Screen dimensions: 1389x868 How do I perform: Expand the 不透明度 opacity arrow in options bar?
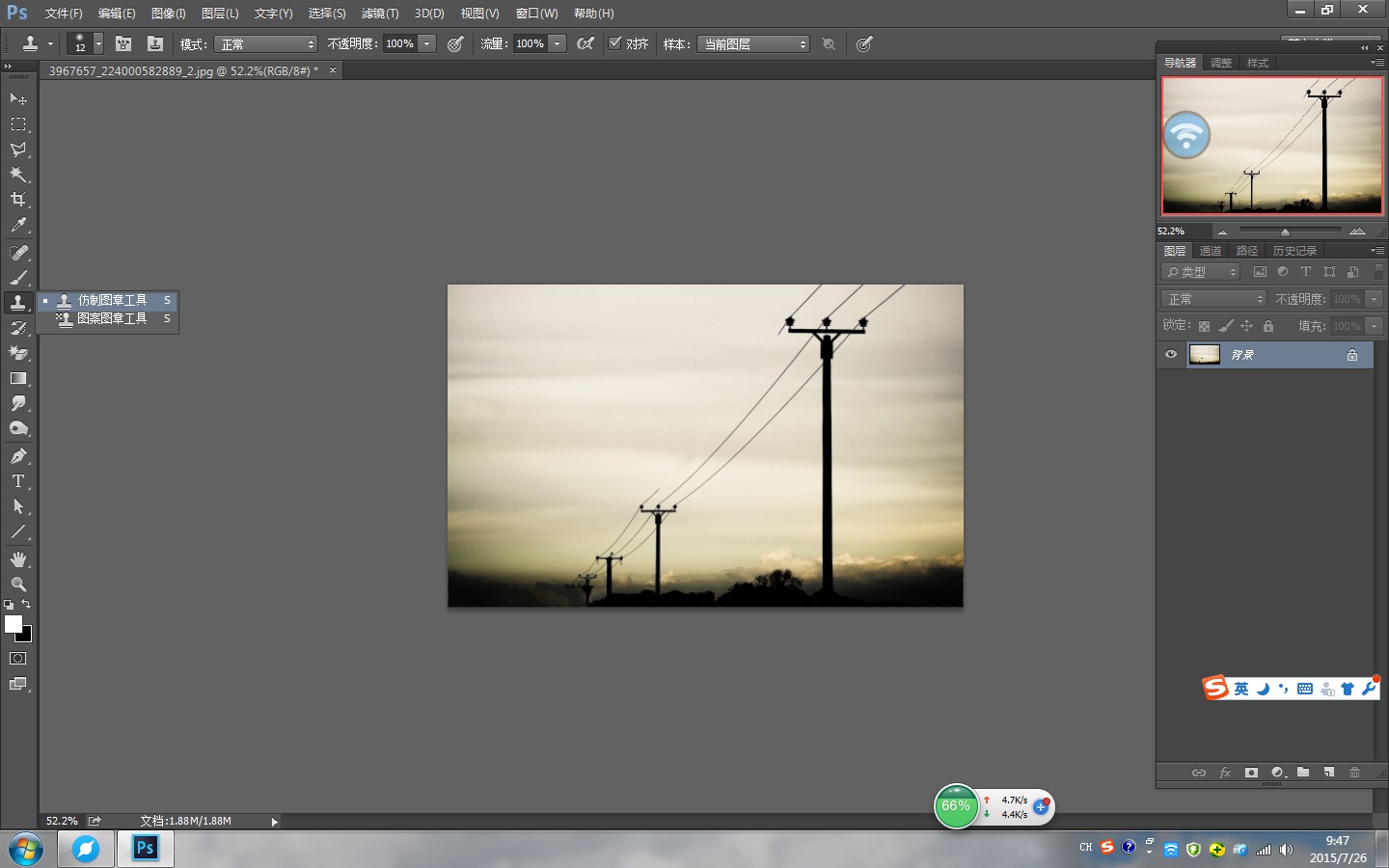426,43
